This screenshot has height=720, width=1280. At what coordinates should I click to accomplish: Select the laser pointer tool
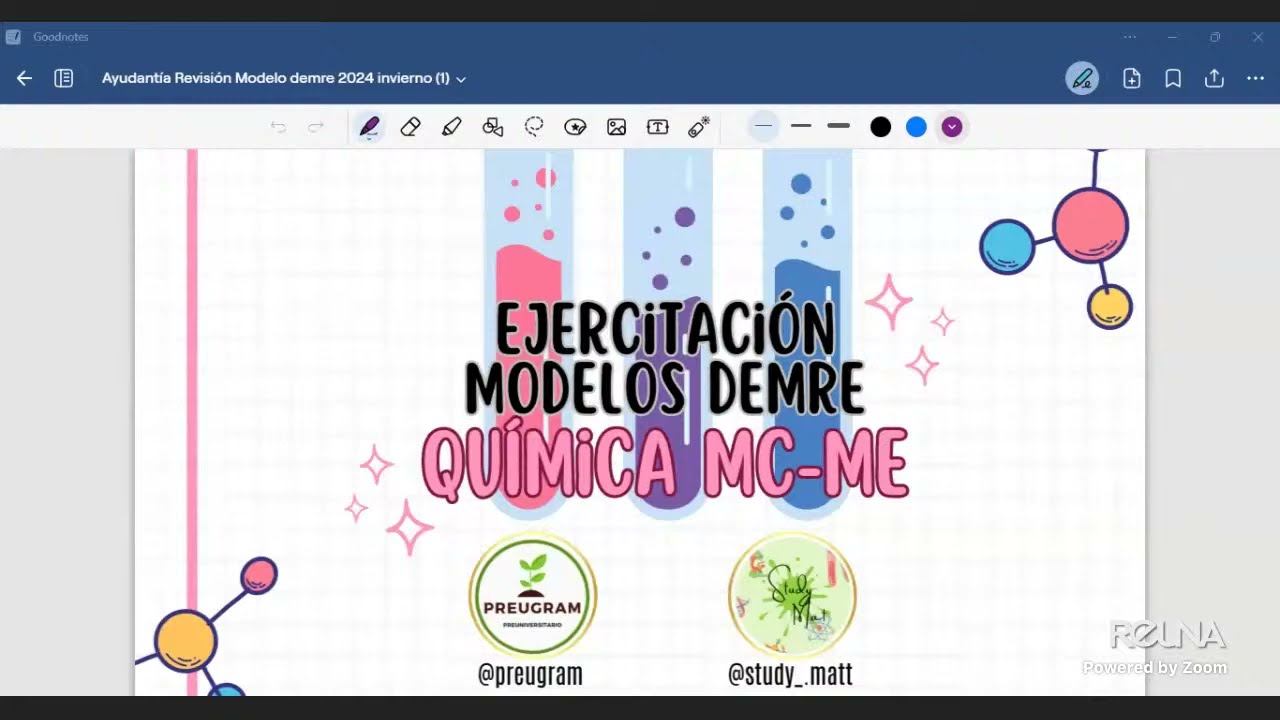click(x=699, y=127)
